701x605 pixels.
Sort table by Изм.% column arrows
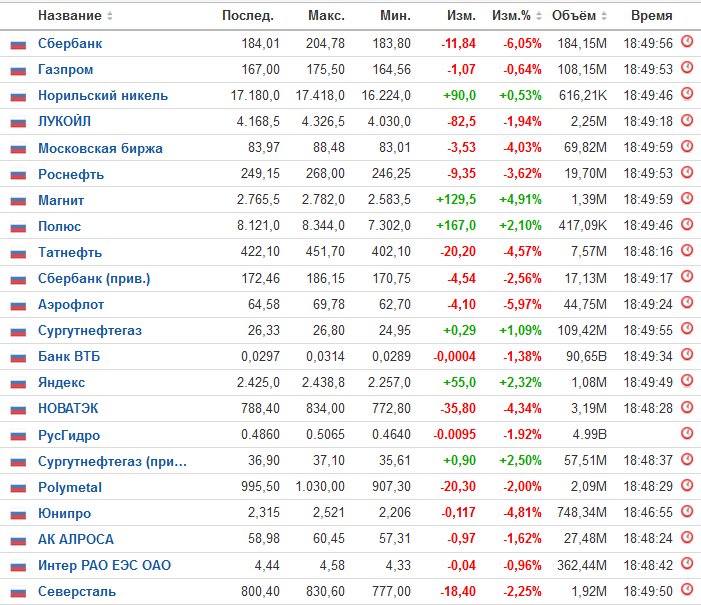point(539,16)
